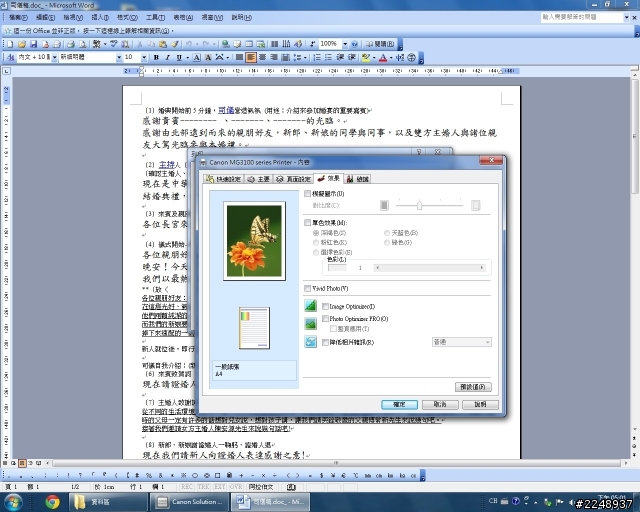Click the Highlight color marker icon
The width and height of the screenshot is (640, 512).
point(365,58)
